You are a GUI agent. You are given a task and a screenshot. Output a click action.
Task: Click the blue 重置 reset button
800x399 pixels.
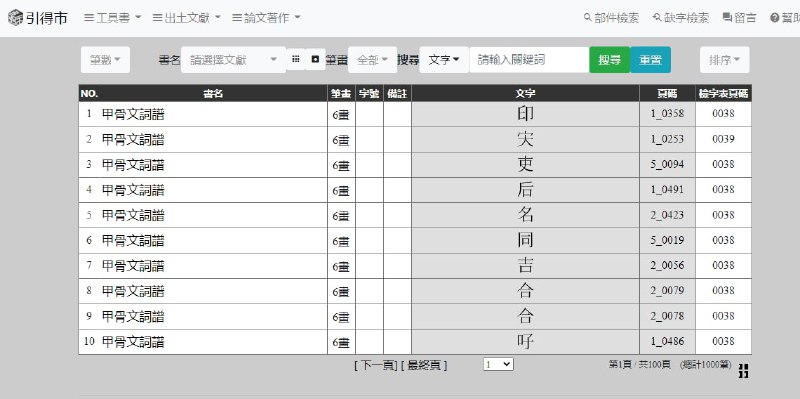tap(650, 60)
